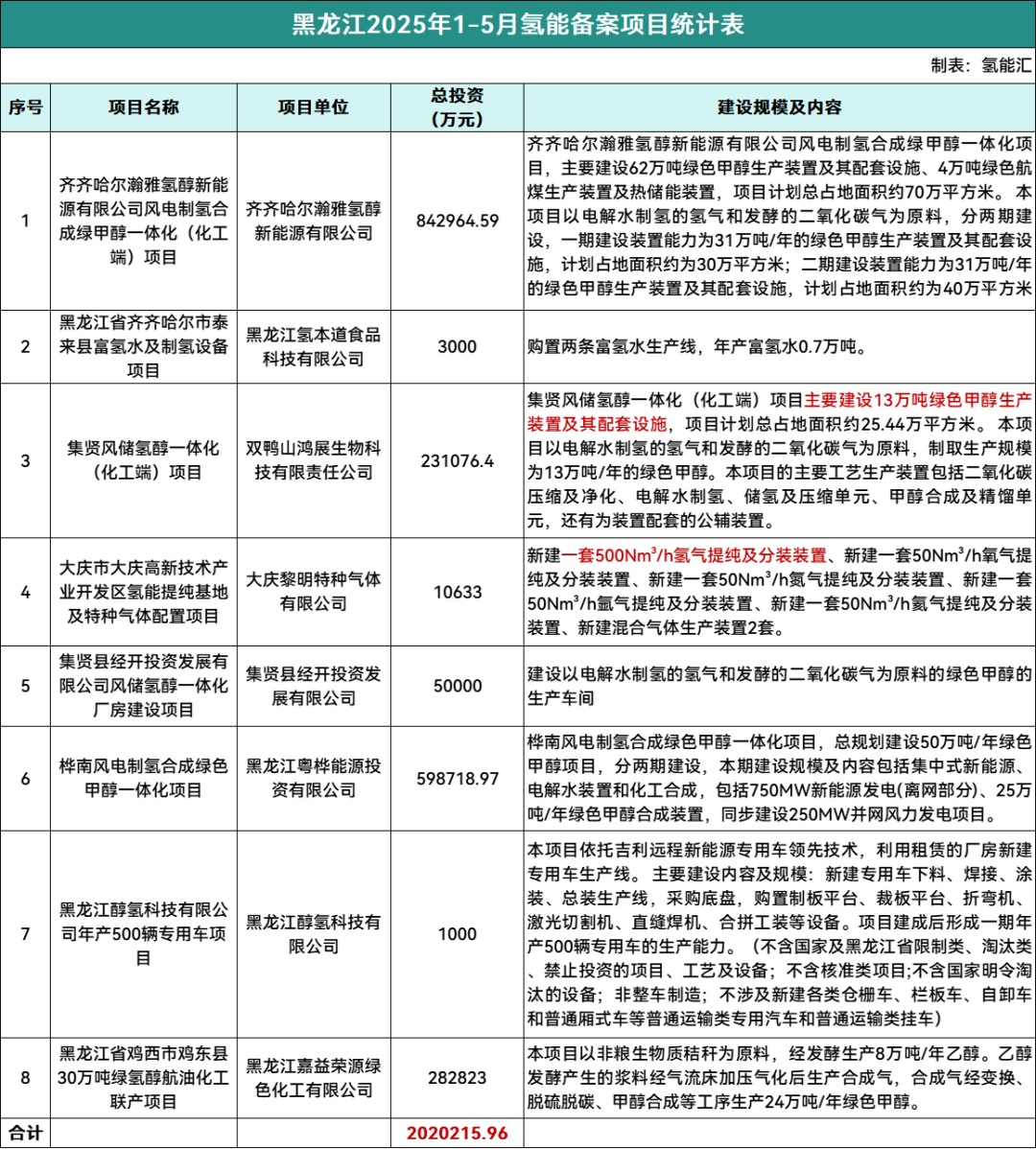Click project name 桦南风电制氢合成绿色甲醇一体化项目
The image size is (1036, 1149).
(144, 778)
